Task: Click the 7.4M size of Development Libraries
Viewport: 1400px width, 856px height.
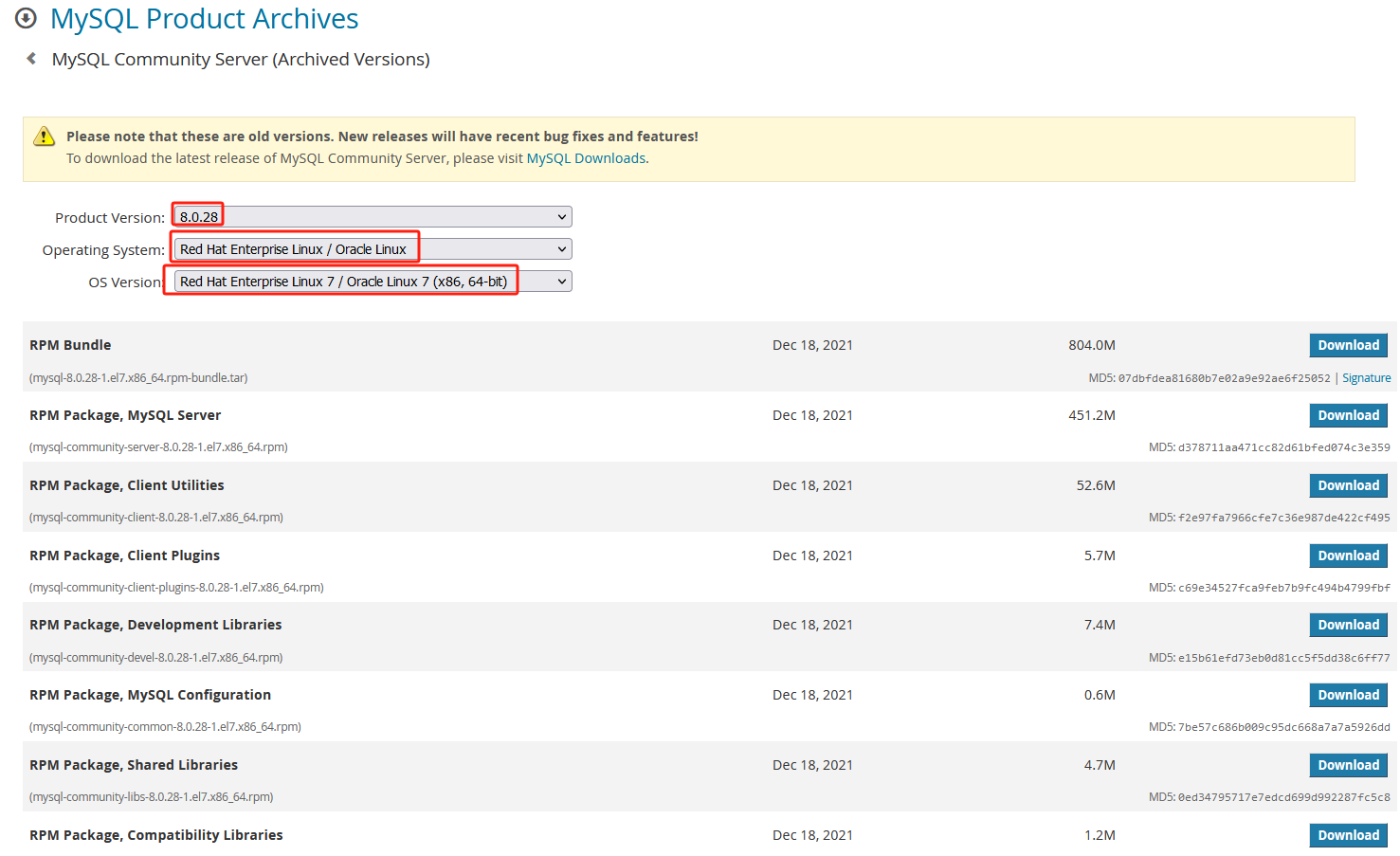Action: tap(1100, 625)
